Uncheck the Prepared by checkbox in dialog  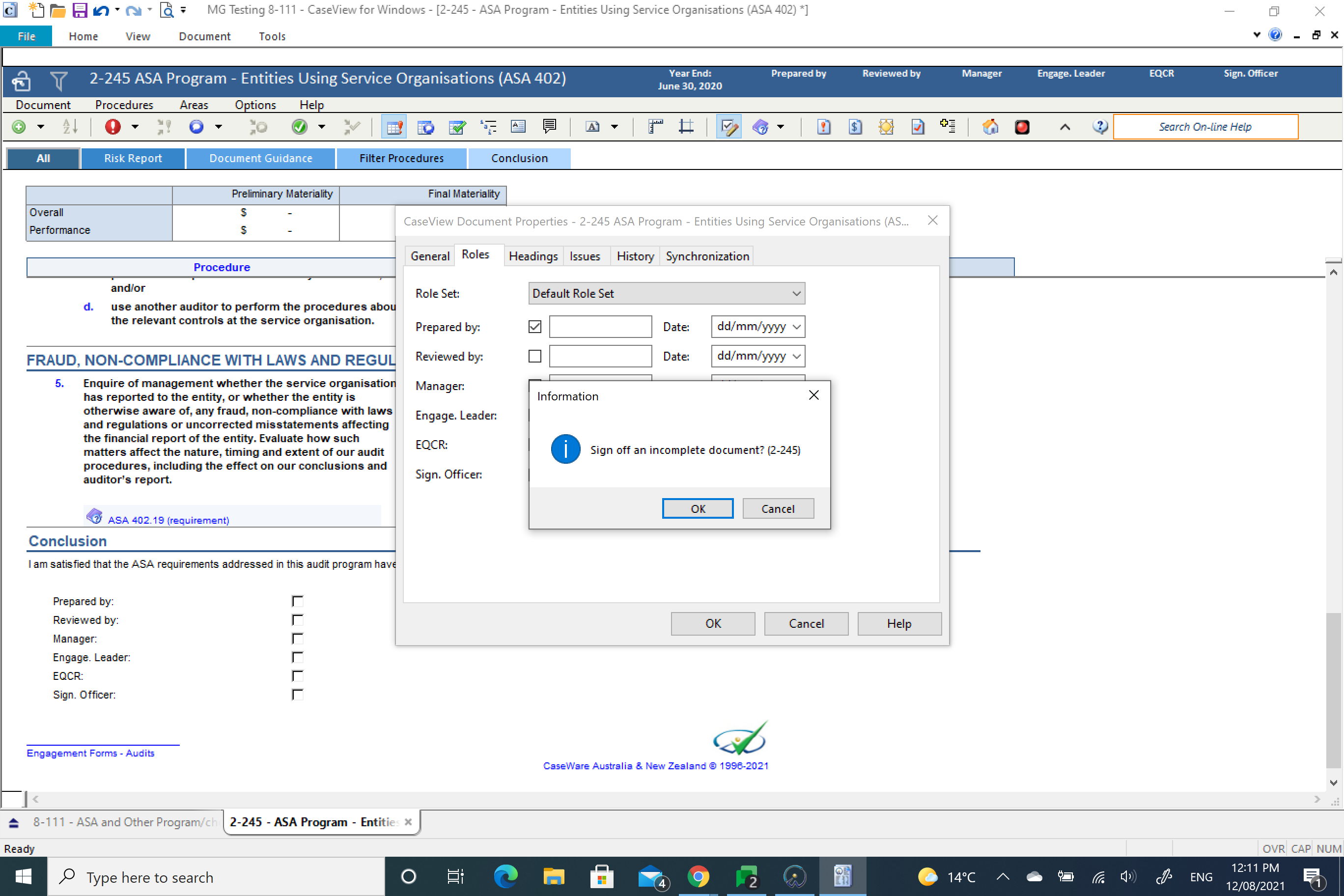535,327
